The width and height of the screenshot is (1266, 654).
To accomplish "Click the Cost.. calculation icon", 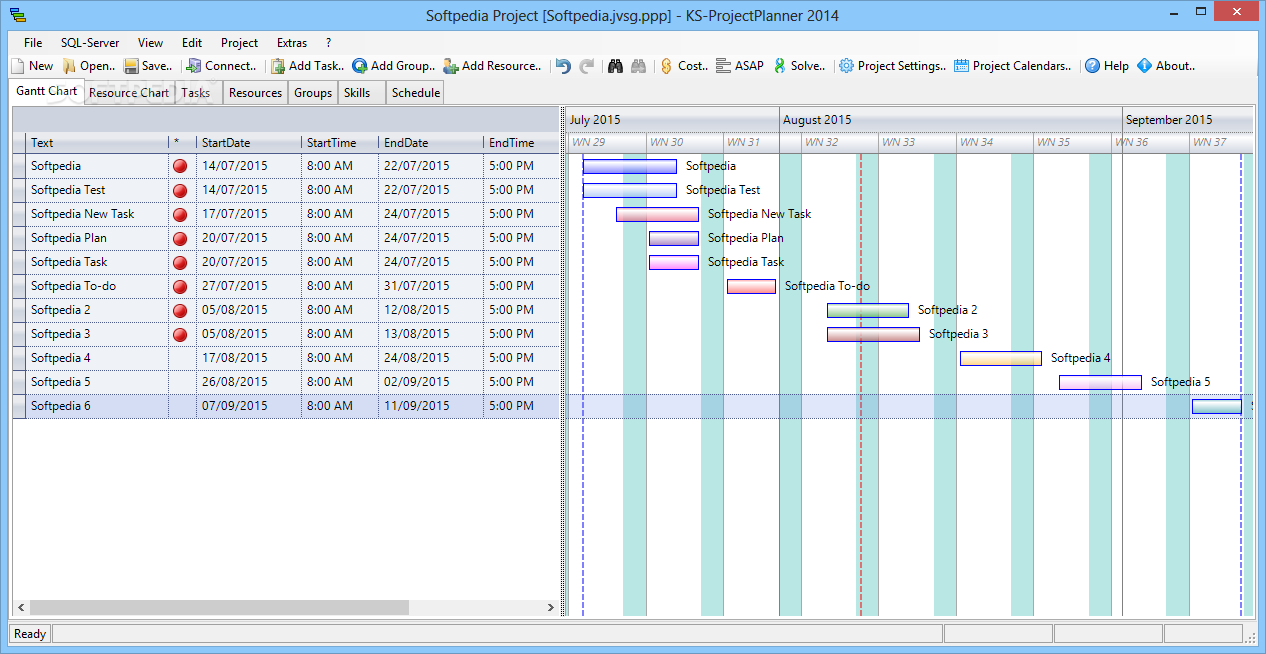I will tap(666, 66).
